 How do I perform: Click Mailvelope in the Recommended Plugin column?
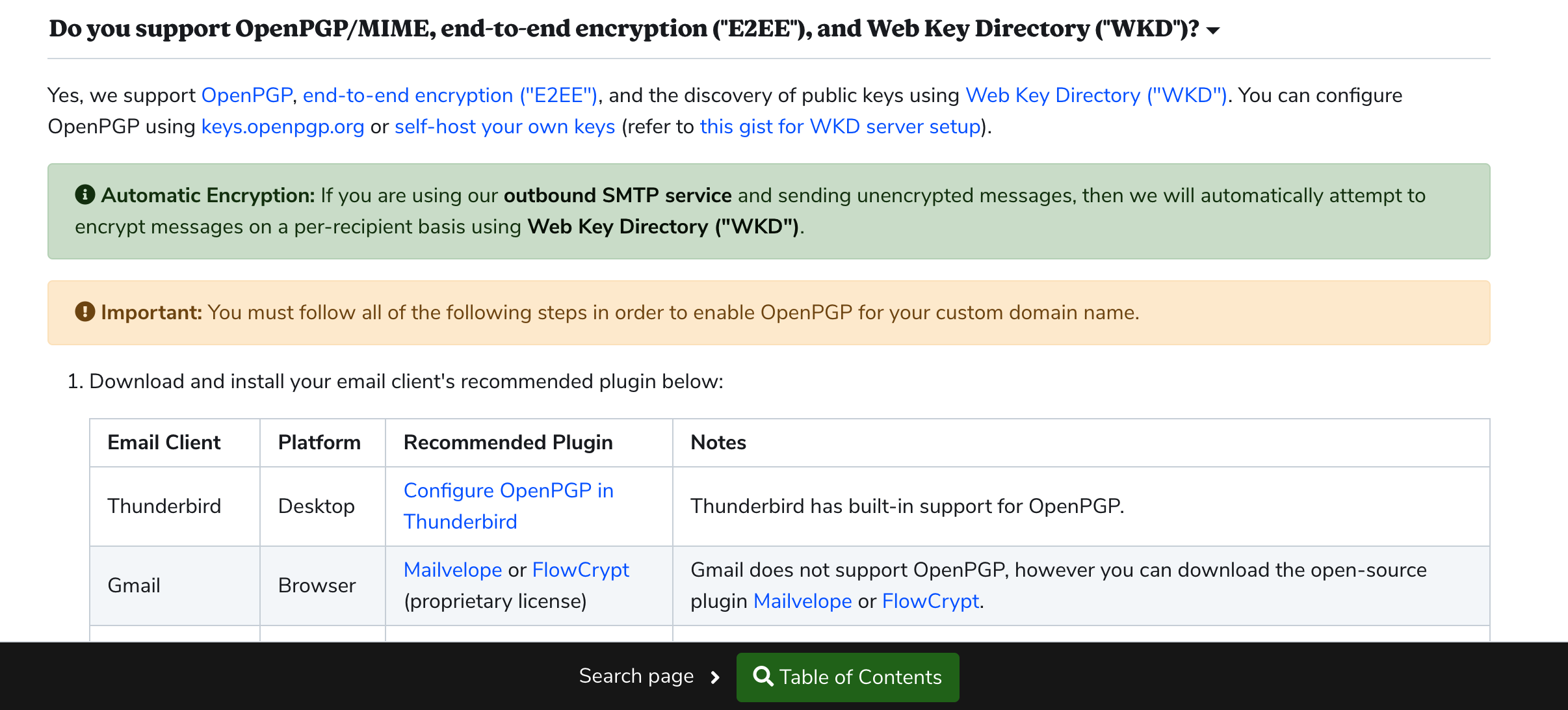(x=453, y=570)
